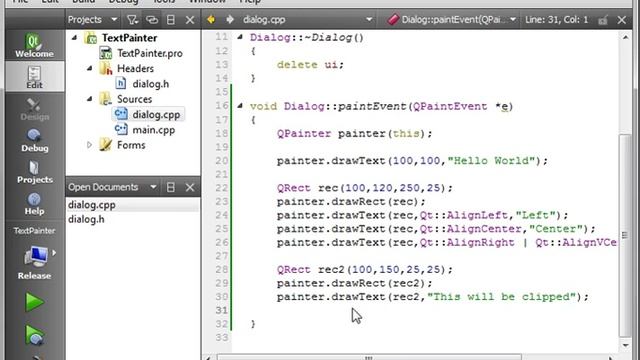Viewport: 640px width, 360px height.
Task: Click the vertical scrollbar thumb in editor
Action: click(x=625, y=235)
